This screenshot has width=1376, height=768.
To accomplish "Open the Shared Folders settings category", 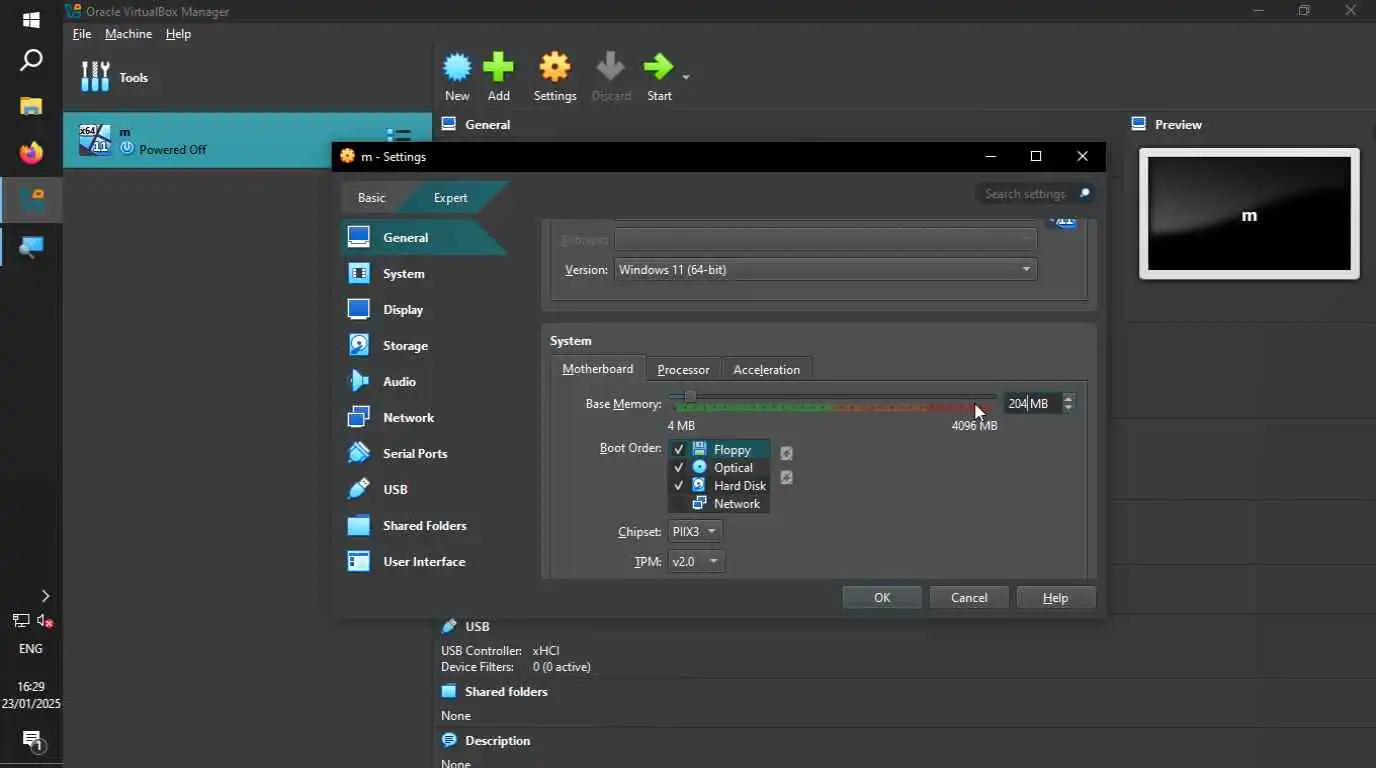I will (424, 525).
